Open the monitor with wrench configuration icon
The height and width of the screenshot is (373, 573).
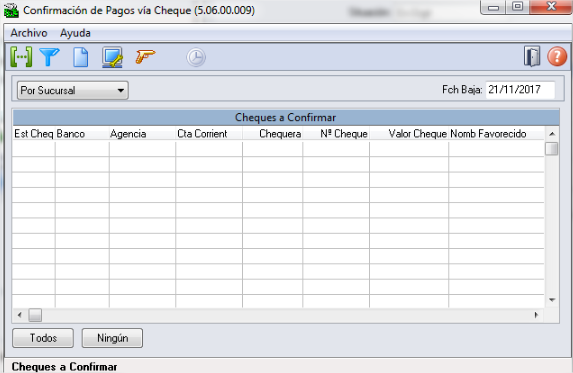coord(112,57)
